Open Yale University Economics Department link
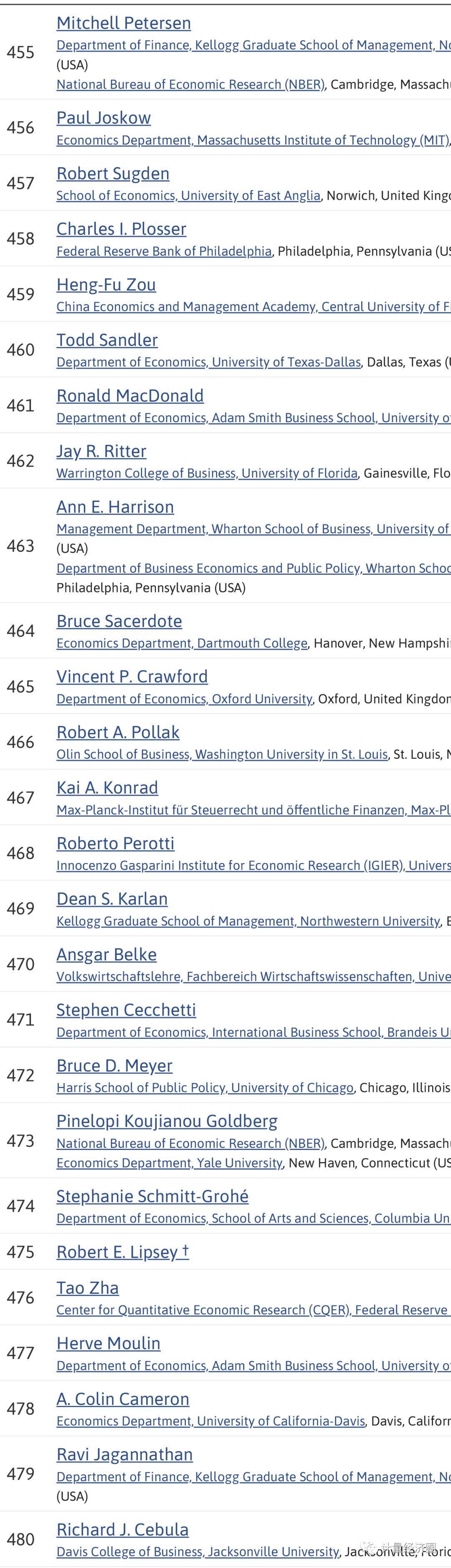Image resolution: width=451 pixels, height=1568 pixels. point(169,1163)
